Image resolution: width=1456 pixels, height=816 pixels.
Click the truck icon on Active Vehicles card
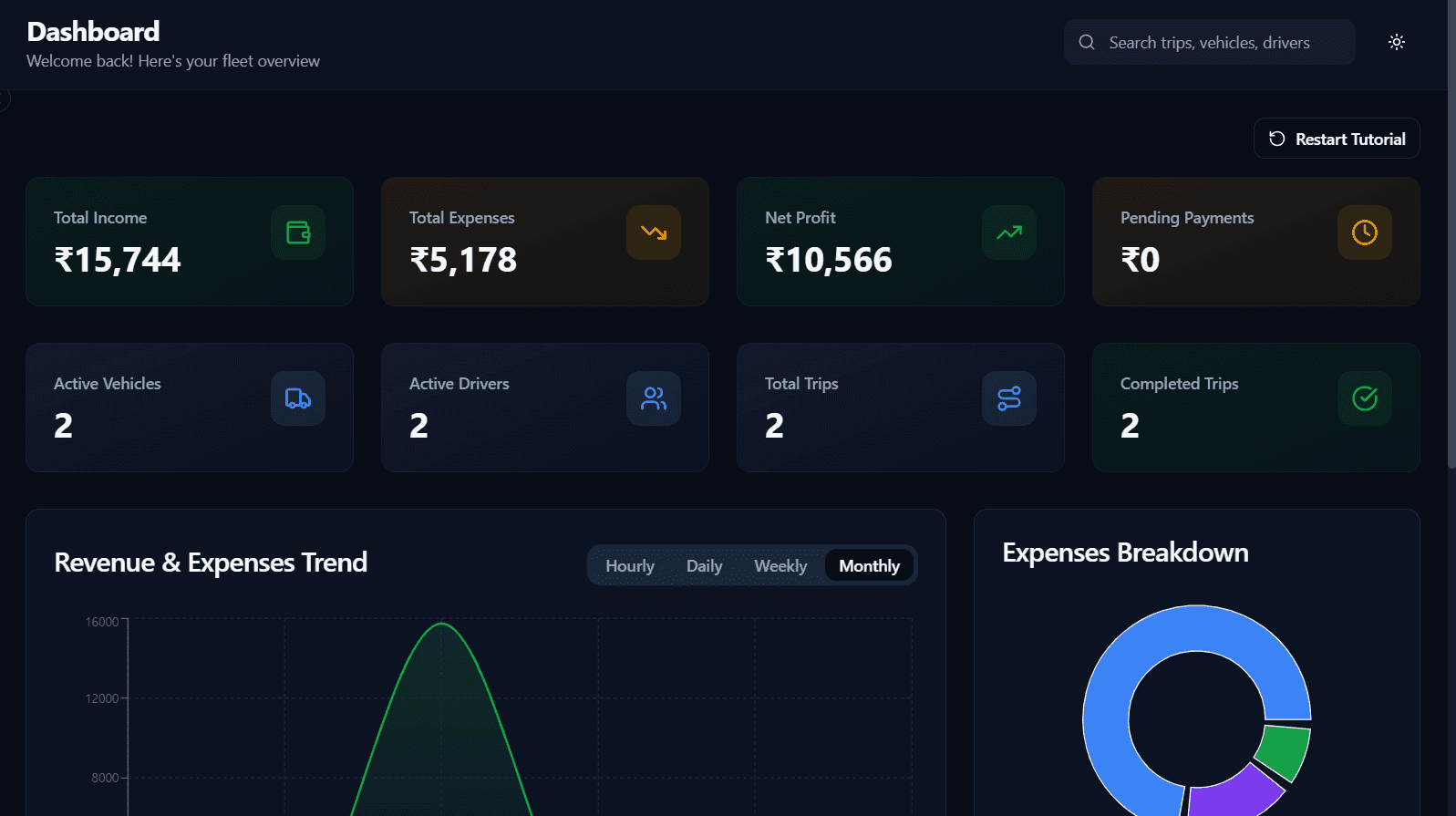pyautogui.click(x=298, y=398)
